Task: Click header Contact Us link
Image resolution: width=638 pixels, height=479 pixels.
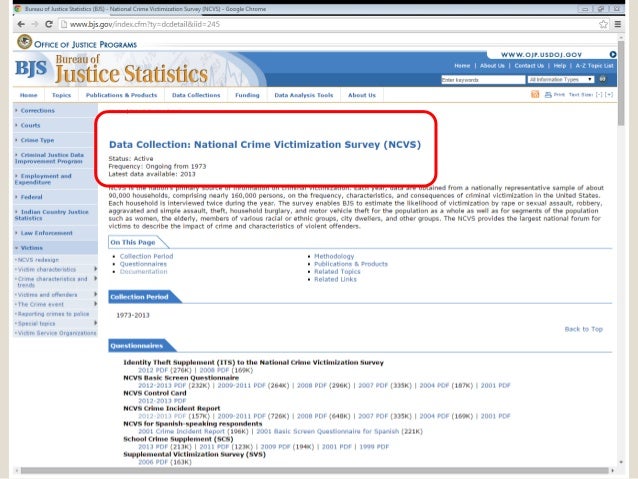Action: click(529, 66)
